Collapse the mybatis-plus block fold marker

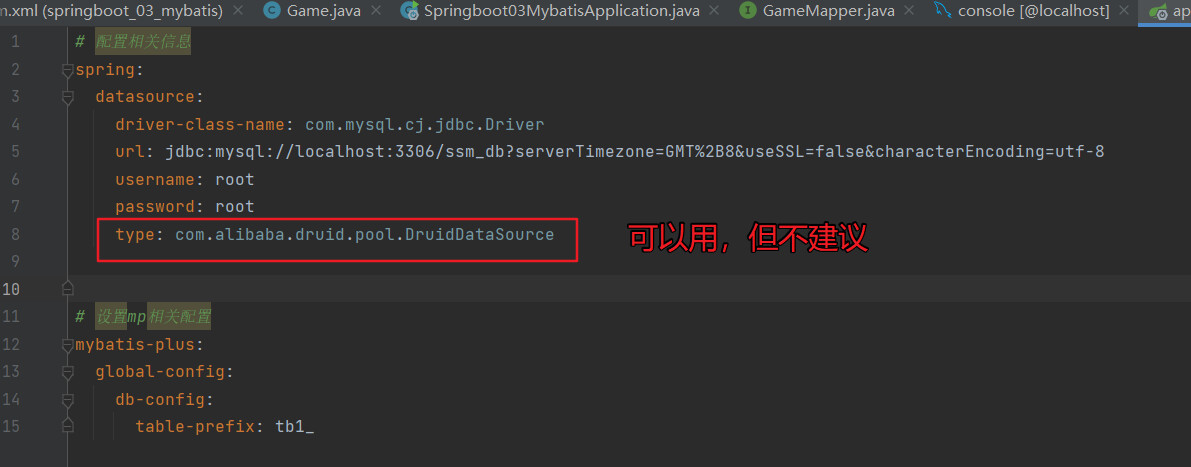pos(68,344)
